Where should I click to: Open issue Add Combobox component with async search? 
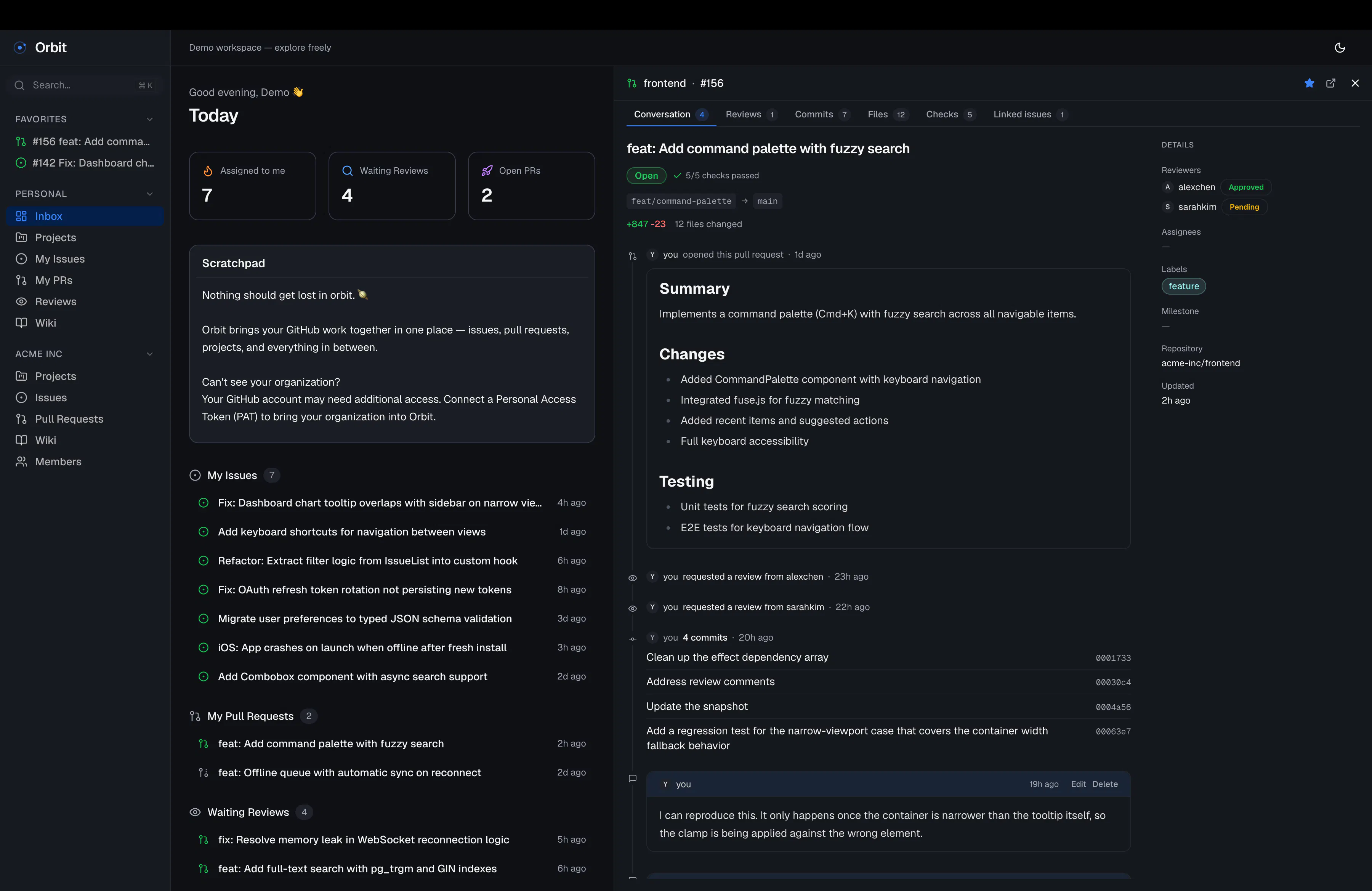[392, 676]
